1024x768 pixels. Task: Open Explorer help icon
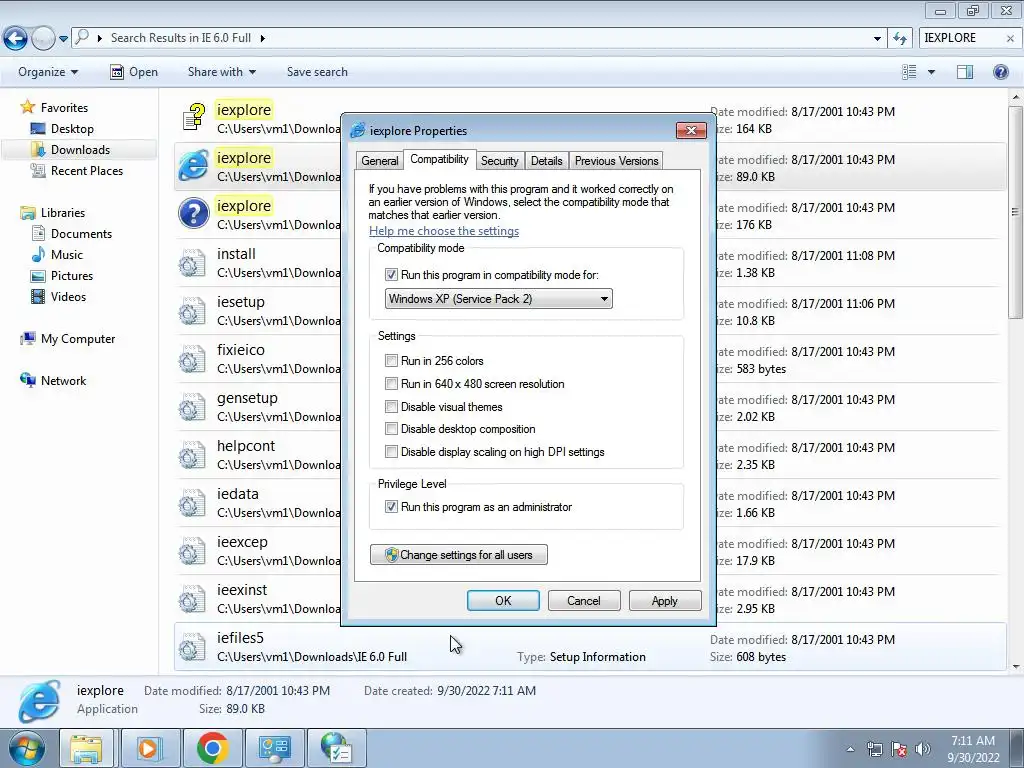coord(1000,72)
